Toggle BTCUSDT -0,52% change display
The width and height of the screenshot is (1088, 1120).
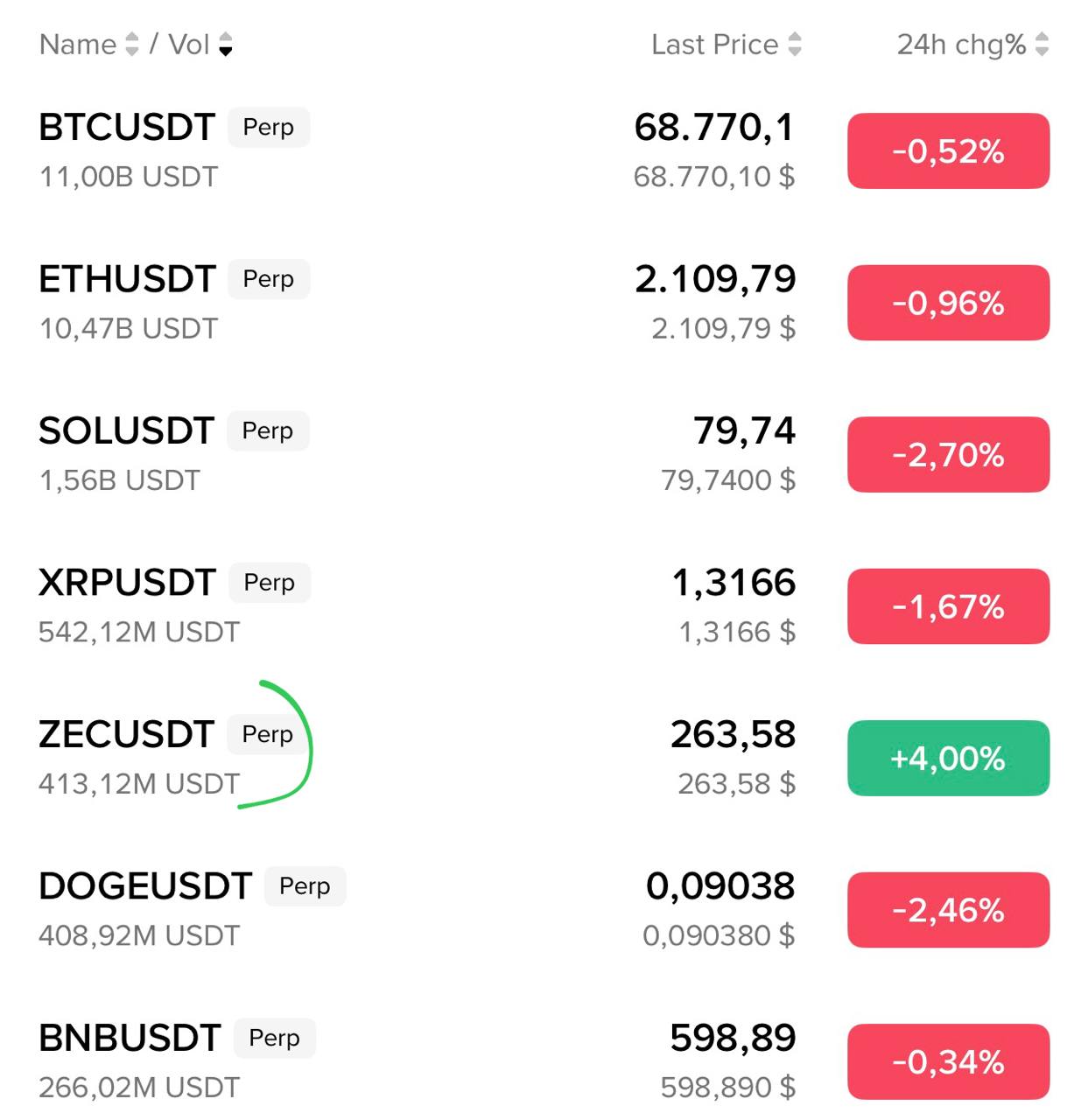click(x=948, y=151)
